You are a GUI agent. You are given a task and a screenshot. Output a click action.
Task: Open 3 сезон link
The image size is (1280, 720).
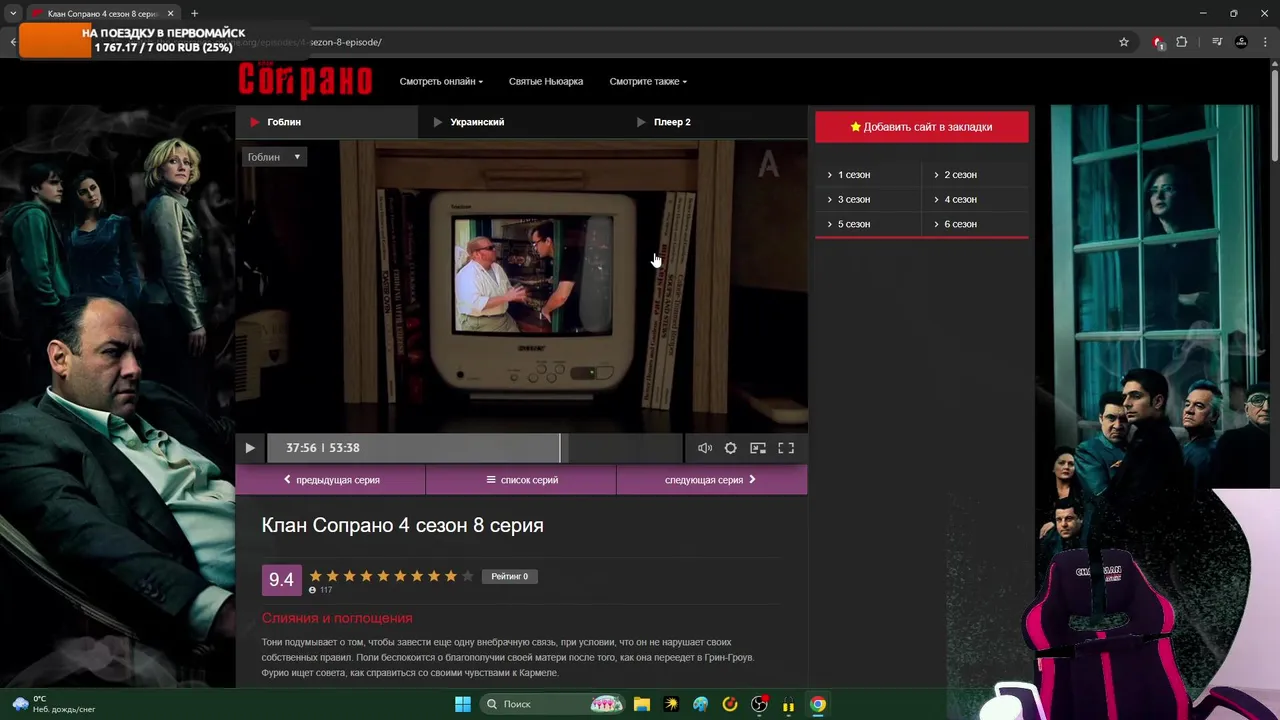853,199
